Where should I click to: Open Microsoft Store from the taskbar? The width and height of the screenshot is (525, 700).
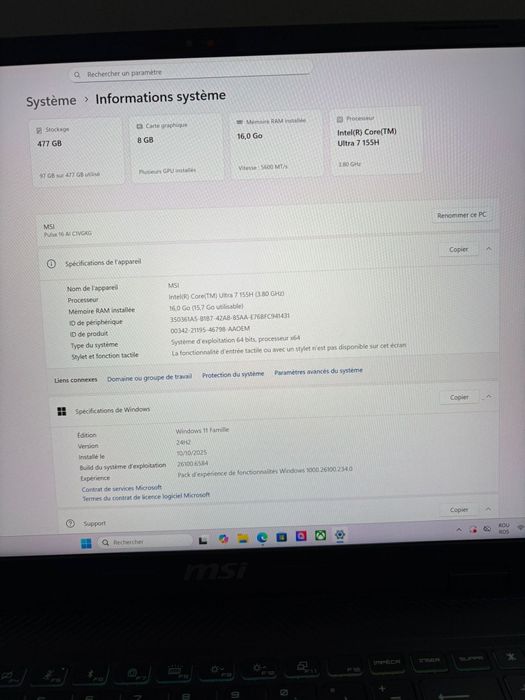(281, 537)
